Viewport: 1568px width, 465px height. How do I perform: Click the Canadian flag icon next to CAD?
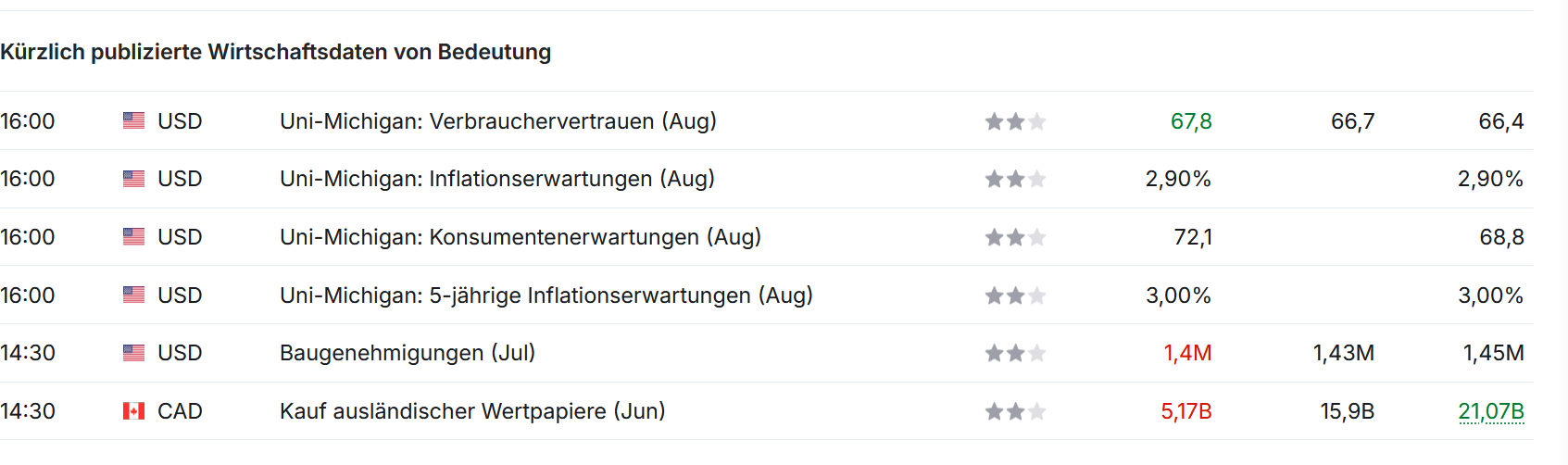point(133,410)
